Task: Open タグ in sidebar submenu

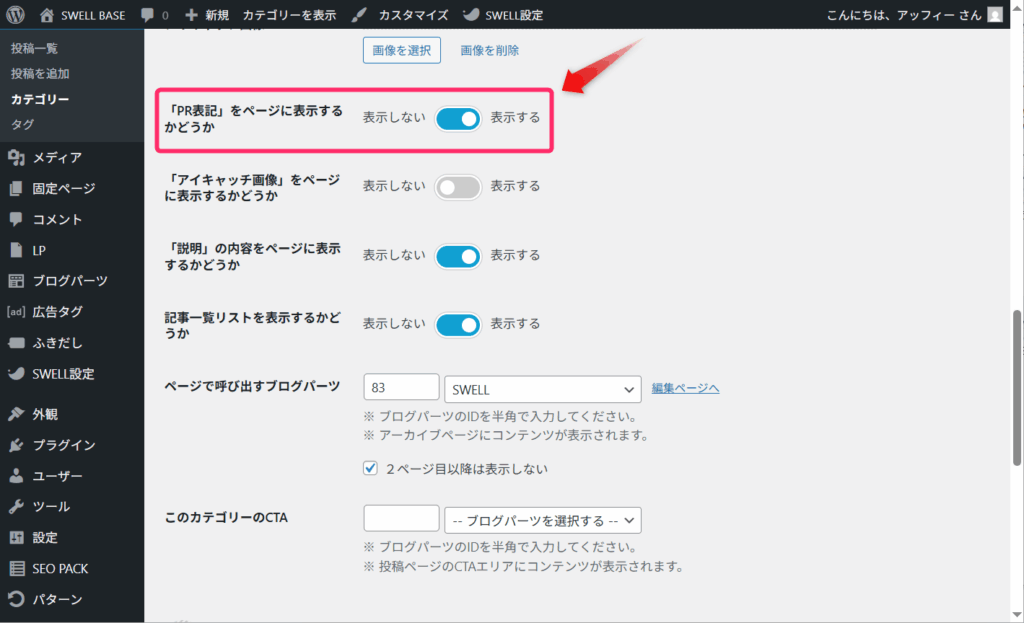Action: click(22, 124)
